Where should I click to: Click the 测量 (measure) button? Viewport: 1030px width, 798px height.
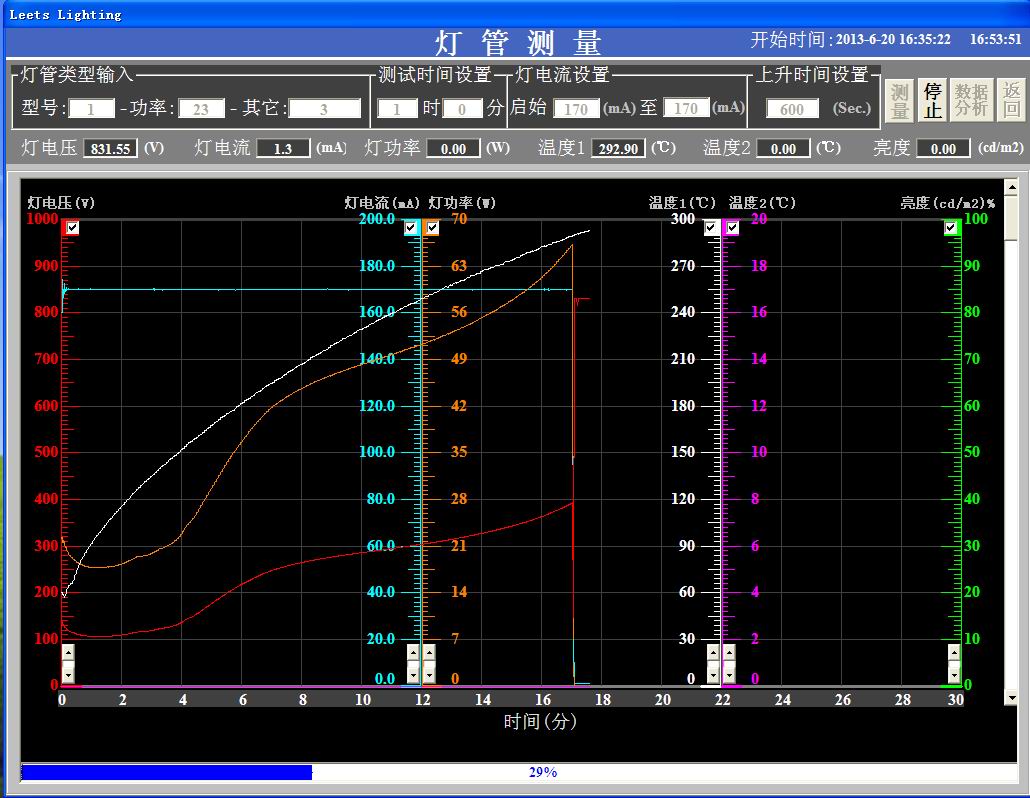click(900, 100)
